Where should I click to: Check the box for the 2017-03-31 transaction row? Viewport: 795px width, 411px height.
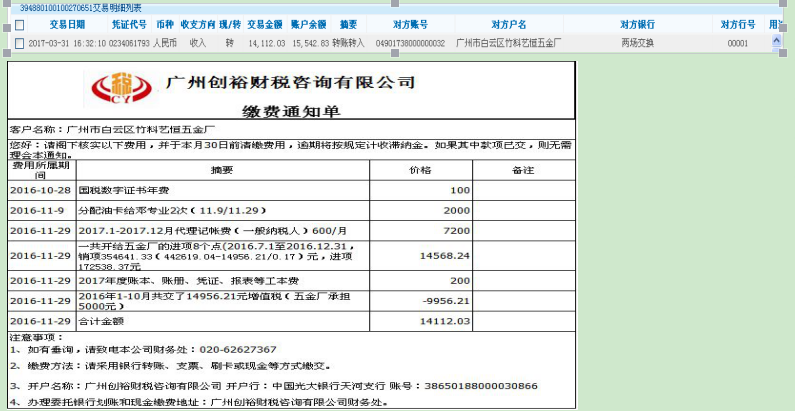pyautogui.click(x=19, y=44)
